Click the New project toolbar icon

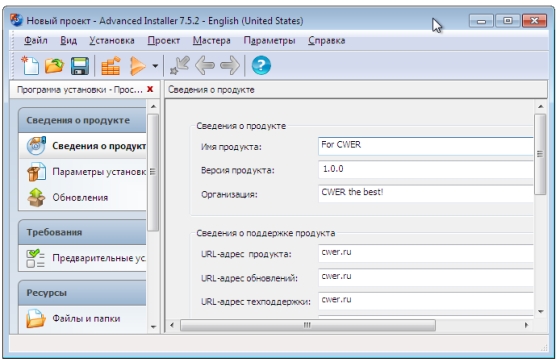coord(30,65)
